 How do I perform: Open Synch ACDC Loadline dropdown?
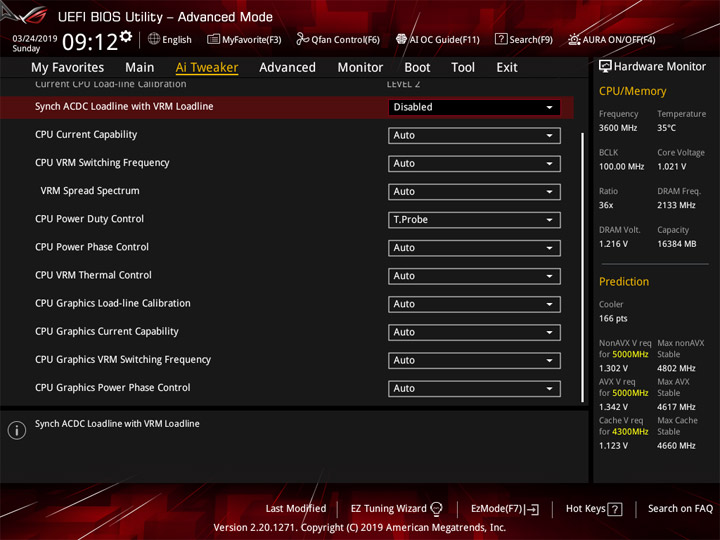[x=474, y=107]
